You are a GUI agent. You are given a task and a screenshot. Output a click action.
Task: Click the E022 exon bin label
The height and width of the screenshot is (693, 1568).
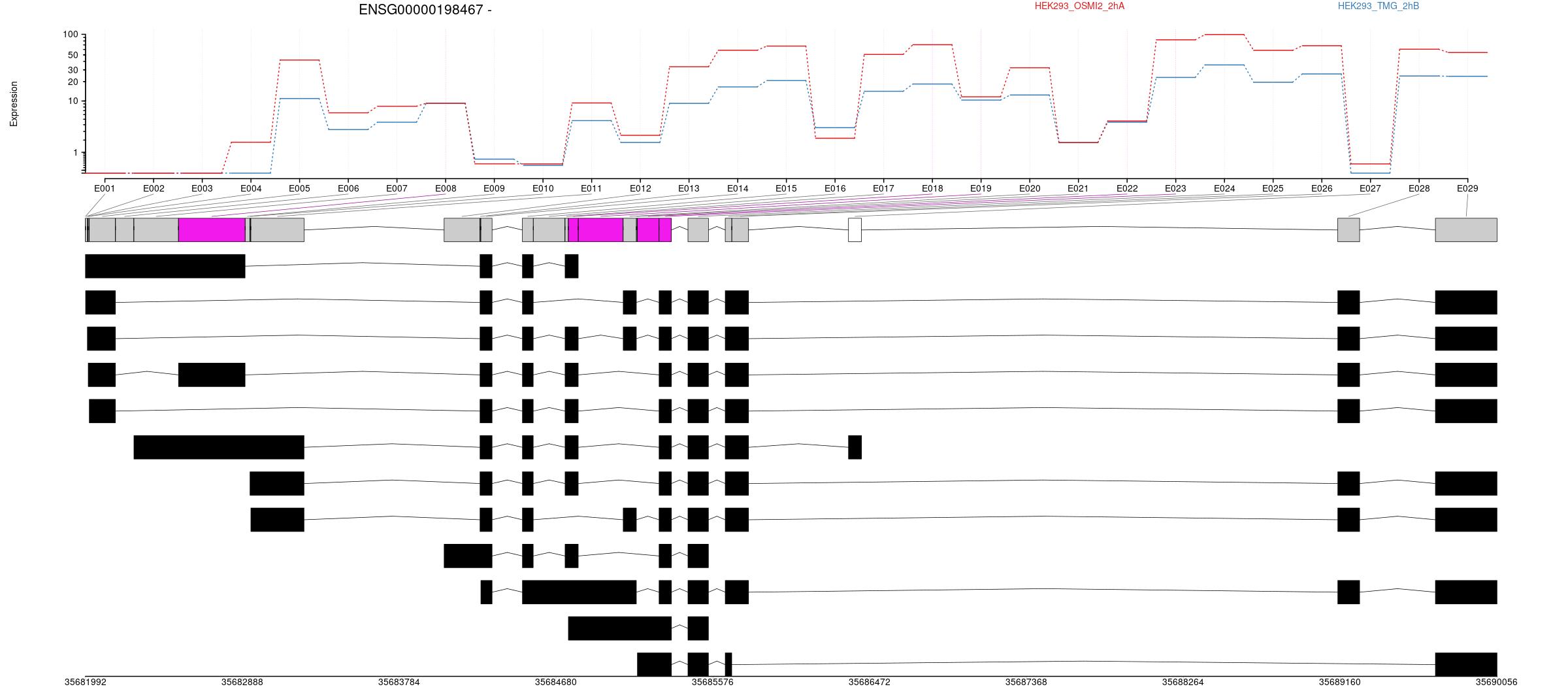pyautogui.click(x=1127, y=188)
